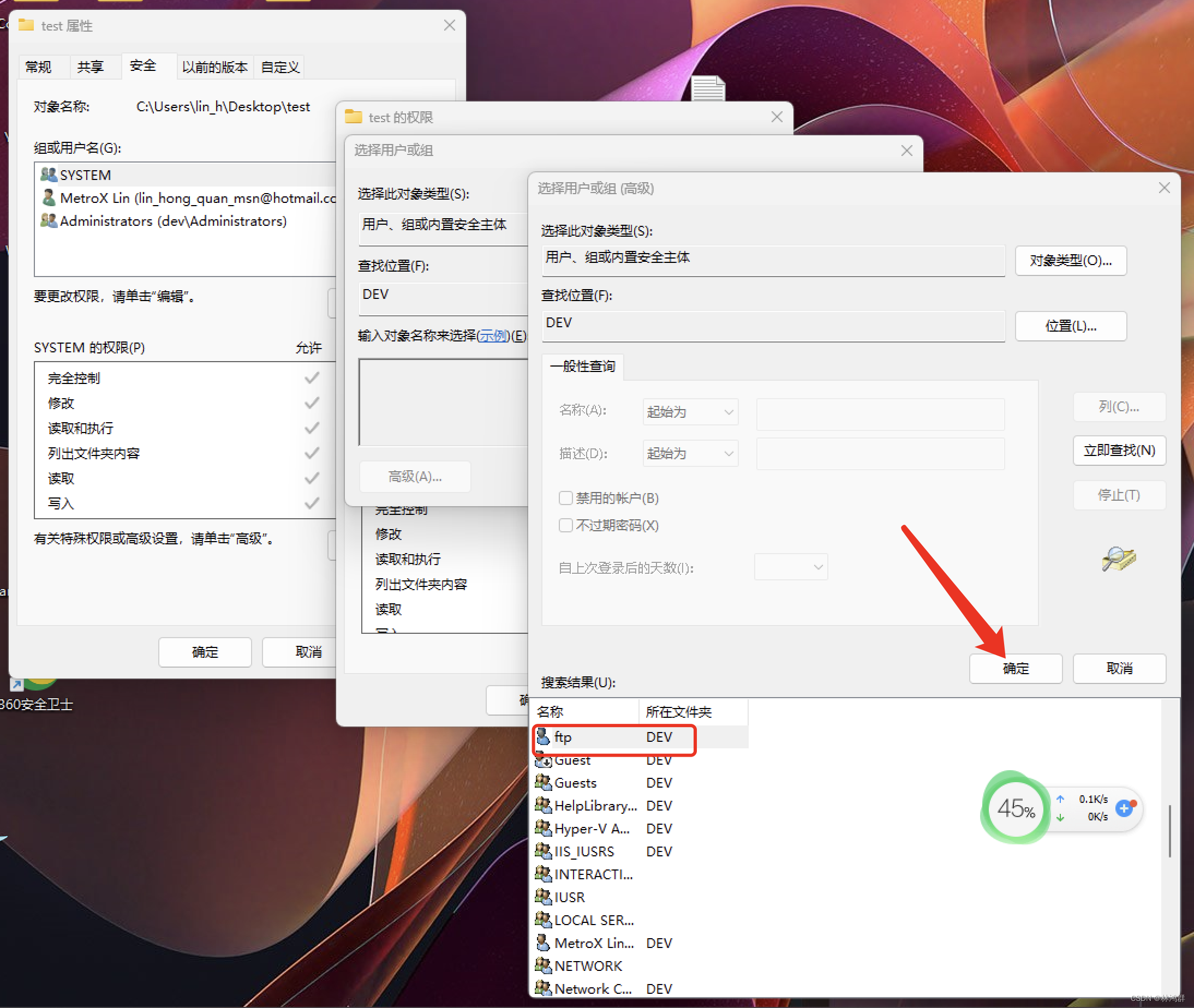Click the search magnifier icon
The height and width of the screenshot is (1008, 1194).
(x=1118, y=559)
